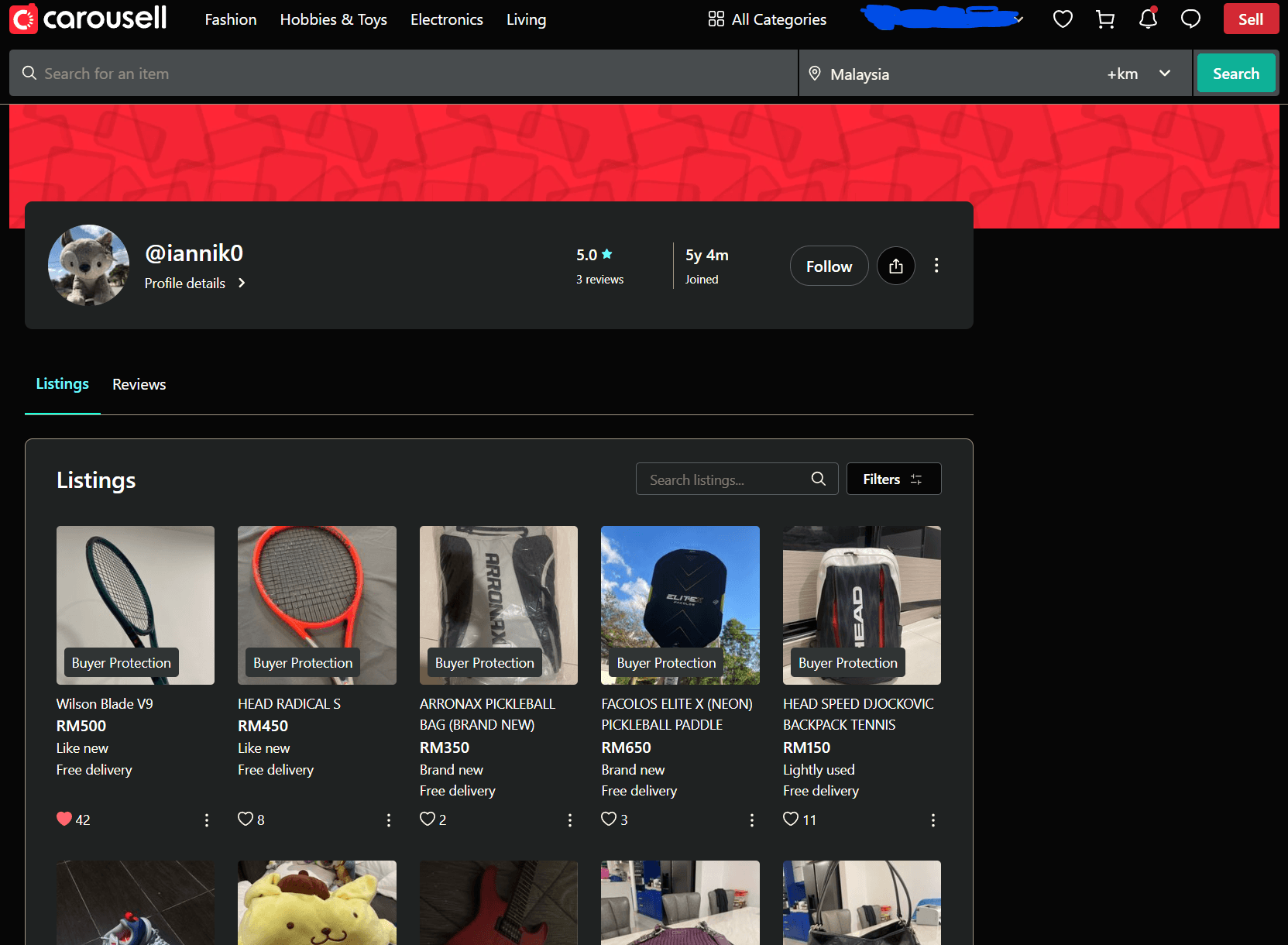This screenshot has height=945, width=1288.
Task: Click magnifier icon in Search listings box
Action: (x=818, y=479)
